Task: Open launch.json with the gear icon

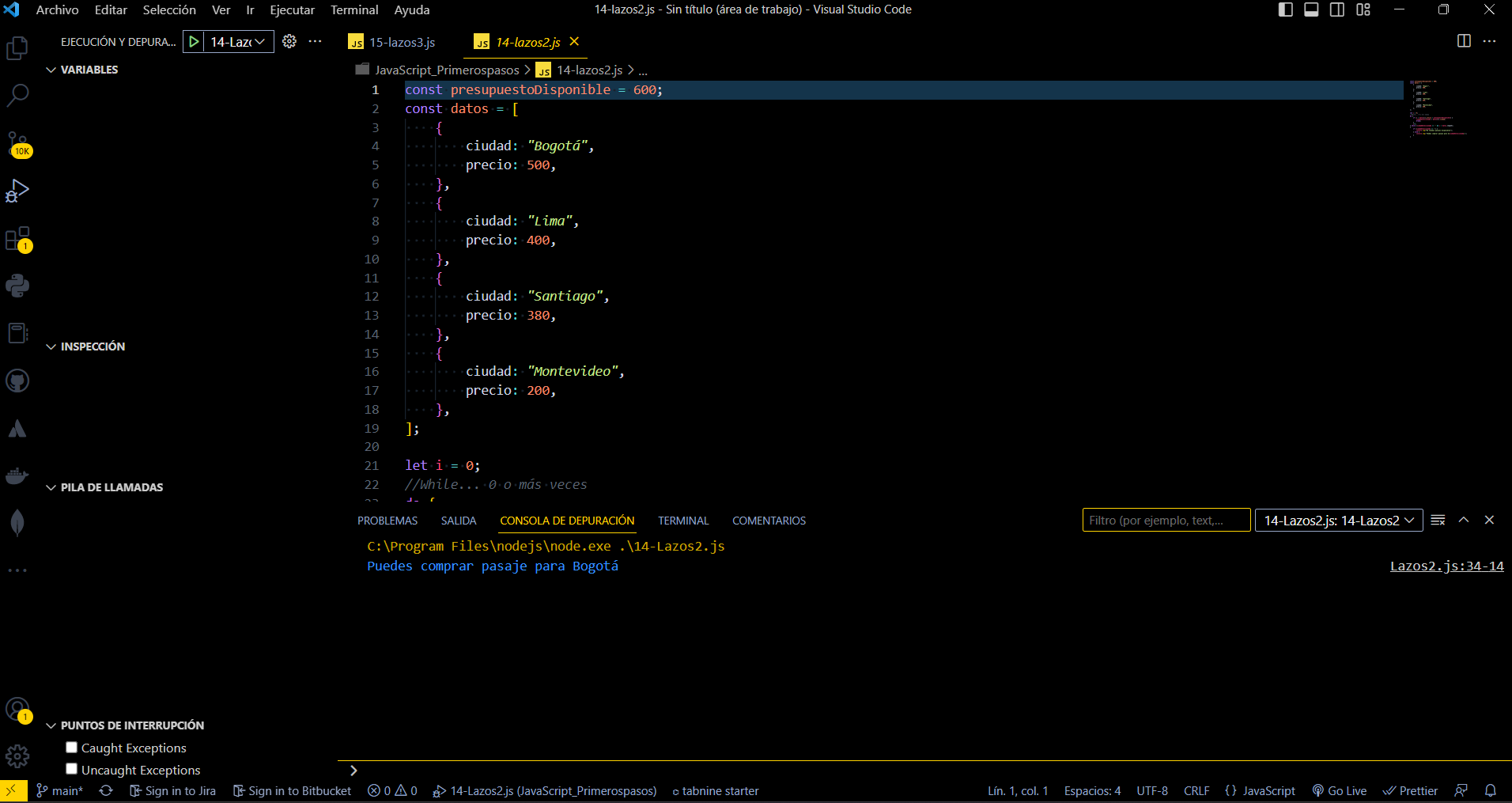Action: point(289,41)
